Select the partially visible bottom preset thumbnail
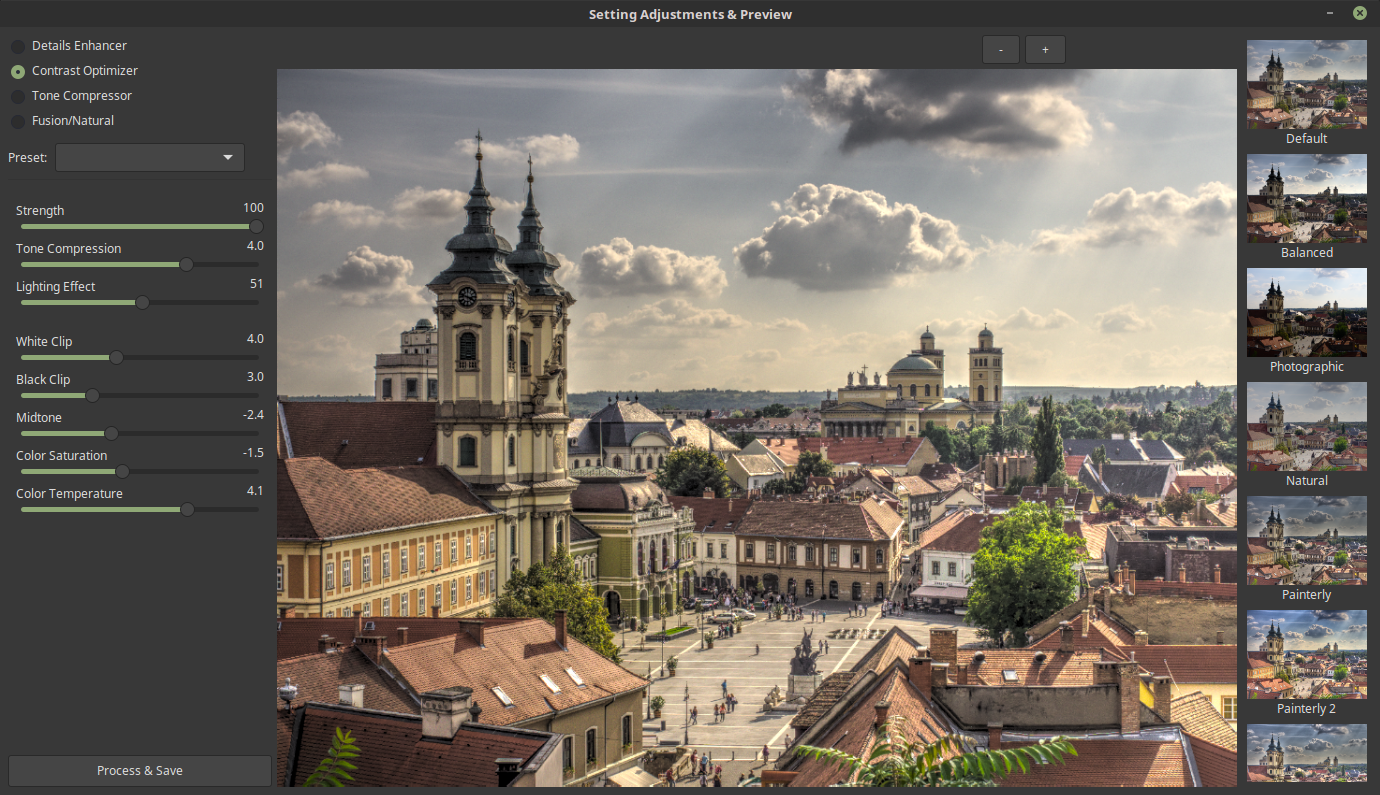The image size is (1380, 795). [1307, 755]
